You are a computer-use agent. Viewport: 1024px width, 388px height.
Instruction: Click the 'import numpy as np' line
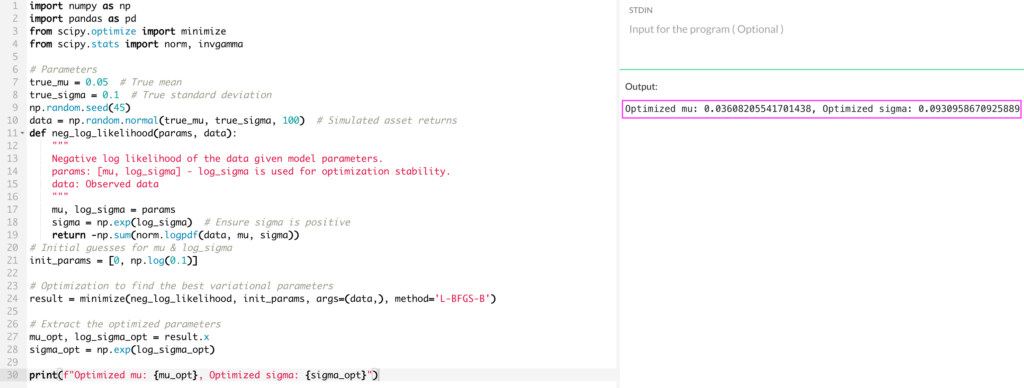pyautogui.click(x=80, y=5)
